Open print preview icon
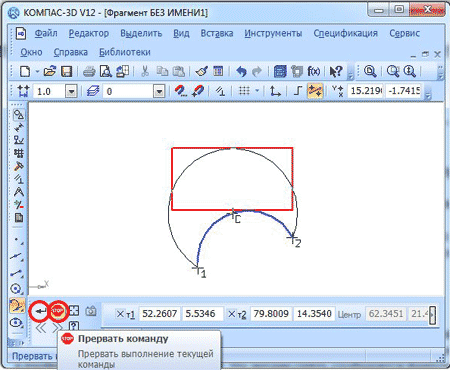The image size is (450, 370). (106, 71)
